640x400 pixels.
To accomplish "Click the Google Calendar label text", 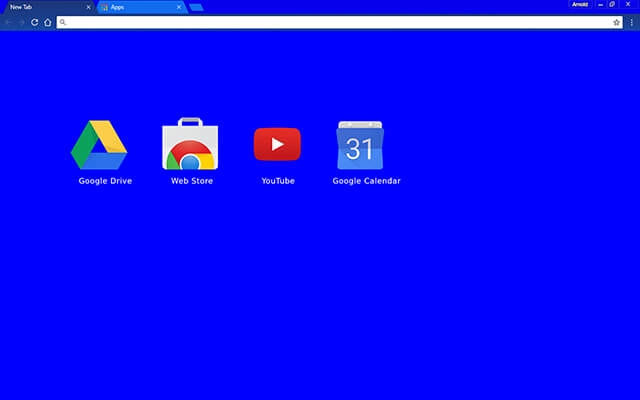I will point(367,181).
